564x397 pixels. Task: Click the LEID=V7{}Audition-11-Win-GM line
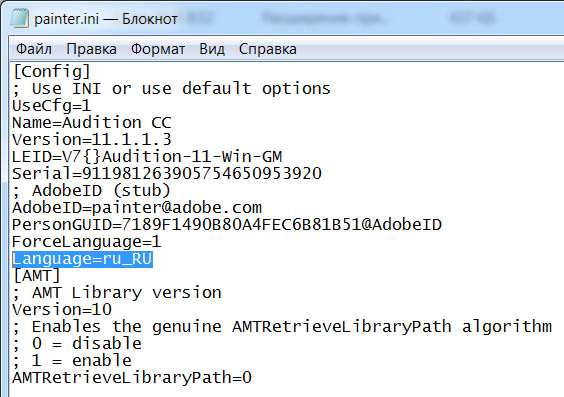147,157
